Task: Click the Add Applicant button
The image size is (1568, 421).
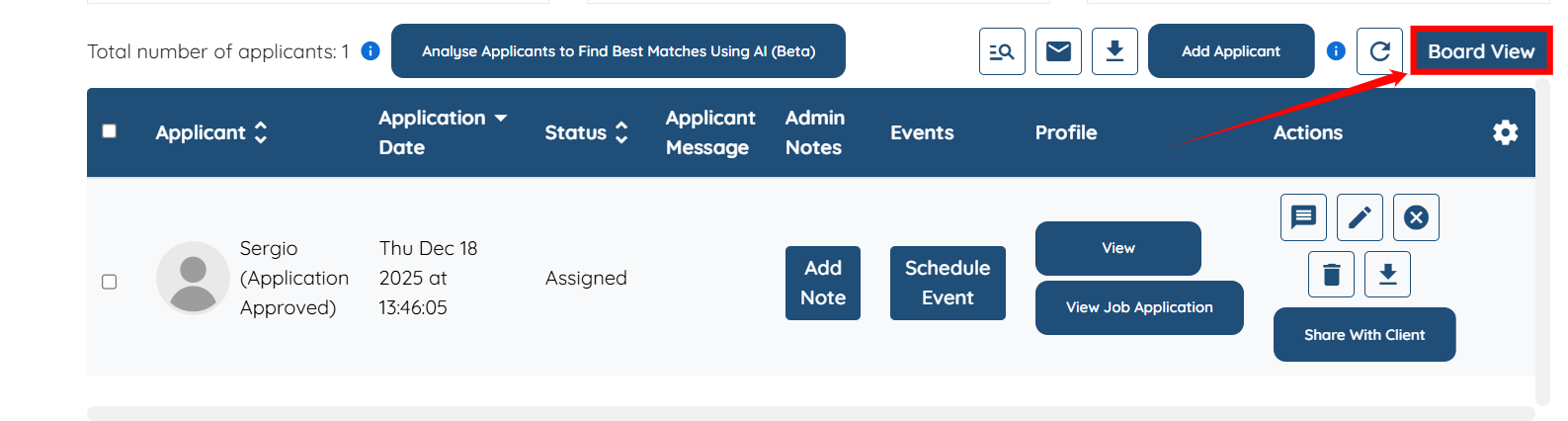Action: [1230, 51]
